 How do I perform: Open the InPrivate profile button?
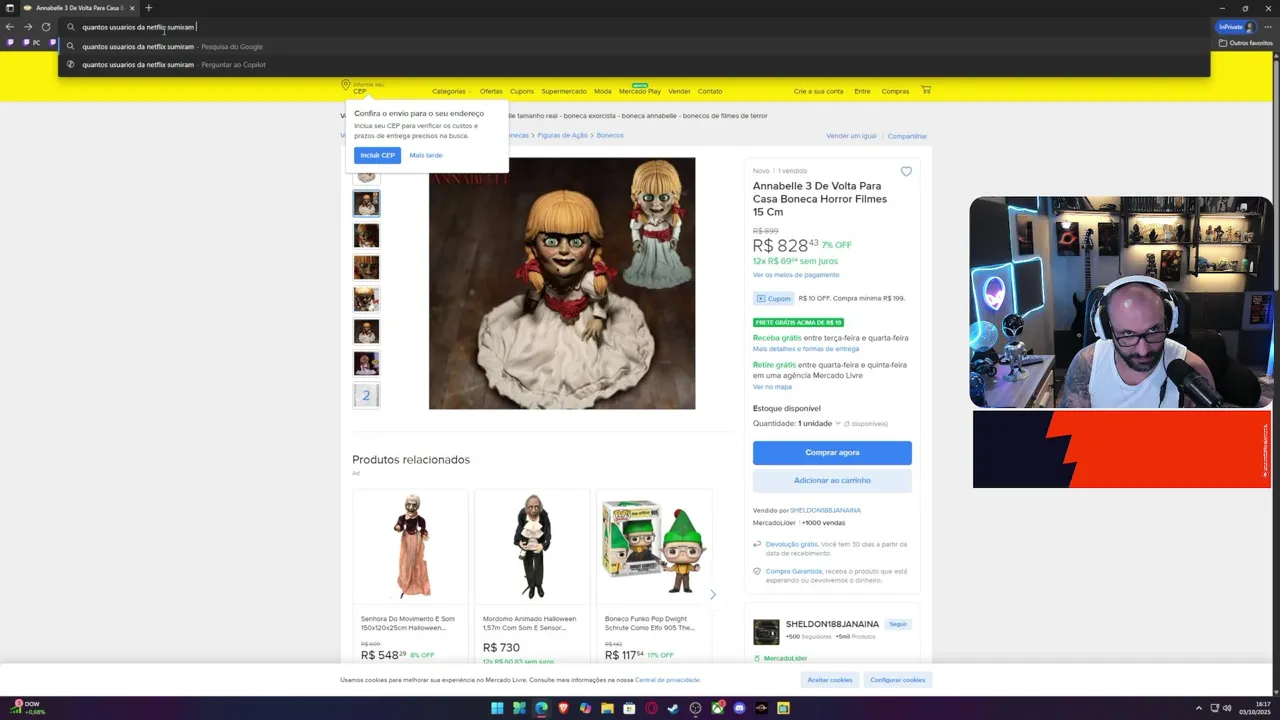[x=1236, y=27]
